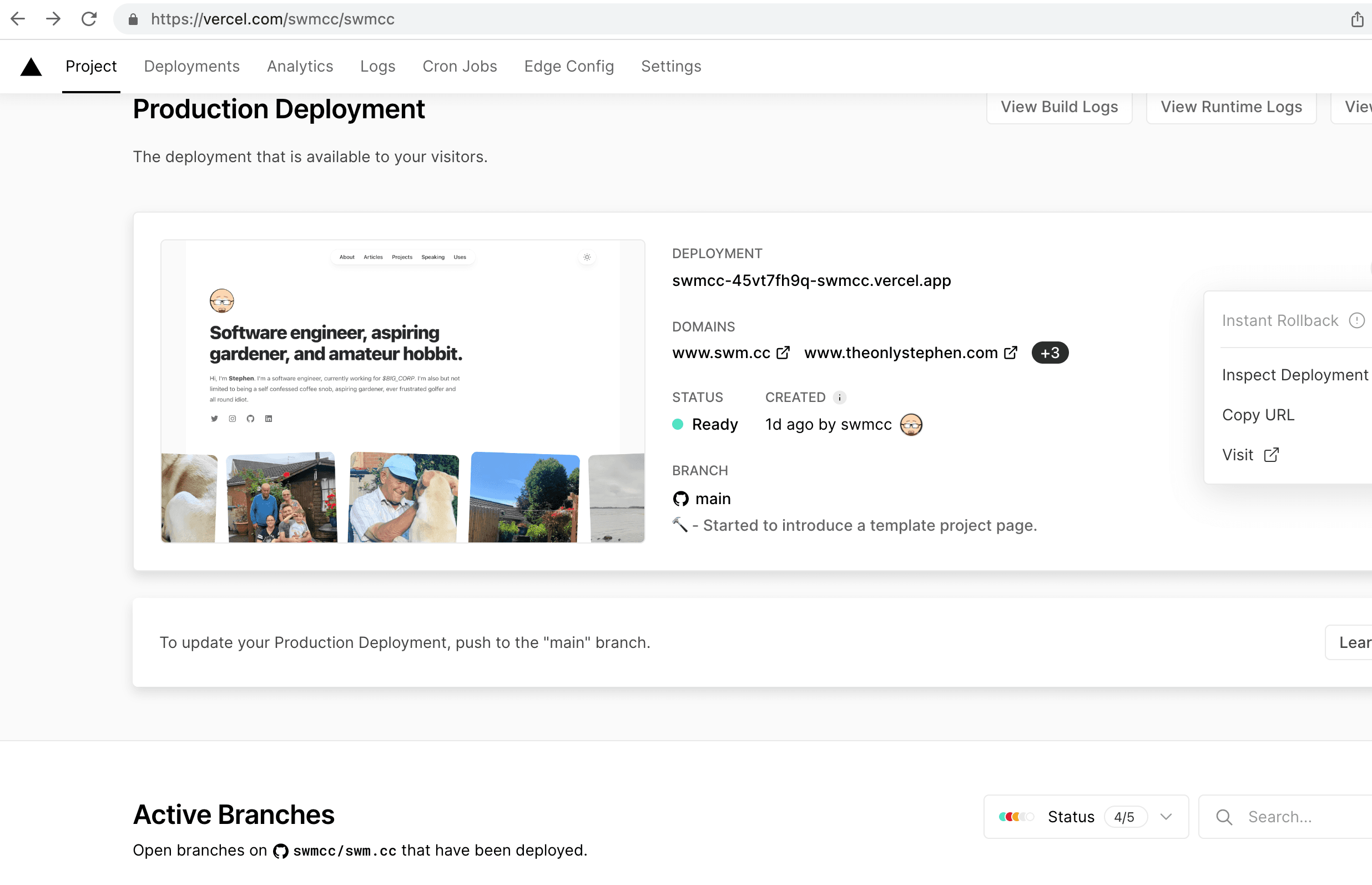
Task: Click Copy URL context menu item
Action: click(x=1258, y=414)
